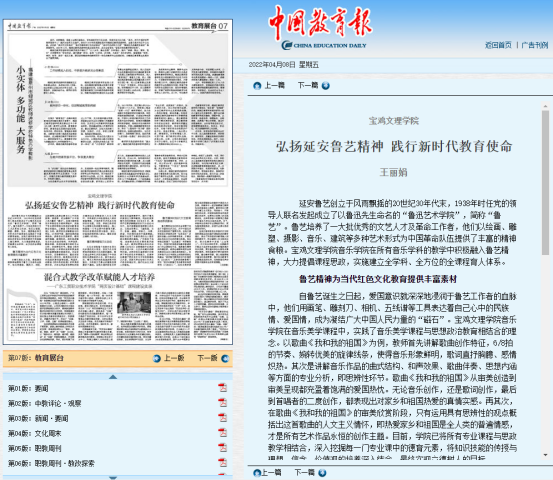Open PDF icon for 第04版 文化周末
Viewport: 553px width, 480px height.
(x=222, y=433)
